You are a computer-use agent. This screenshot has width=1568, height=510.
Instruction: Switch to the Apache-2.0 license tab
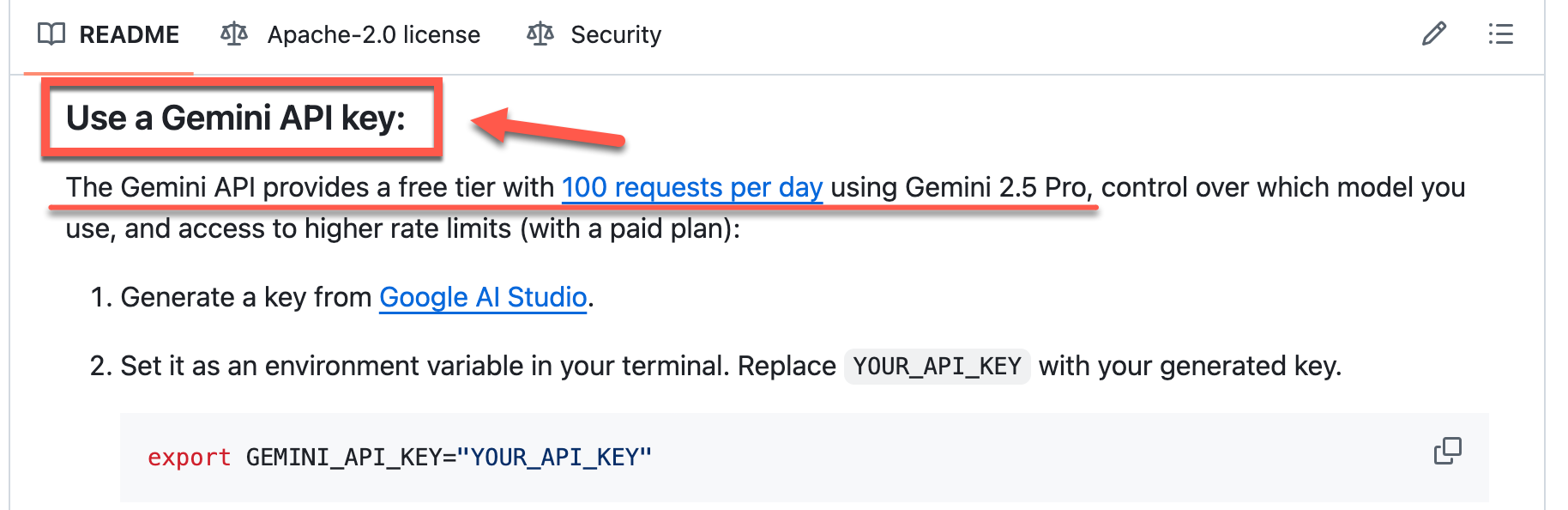coord(374,34)
